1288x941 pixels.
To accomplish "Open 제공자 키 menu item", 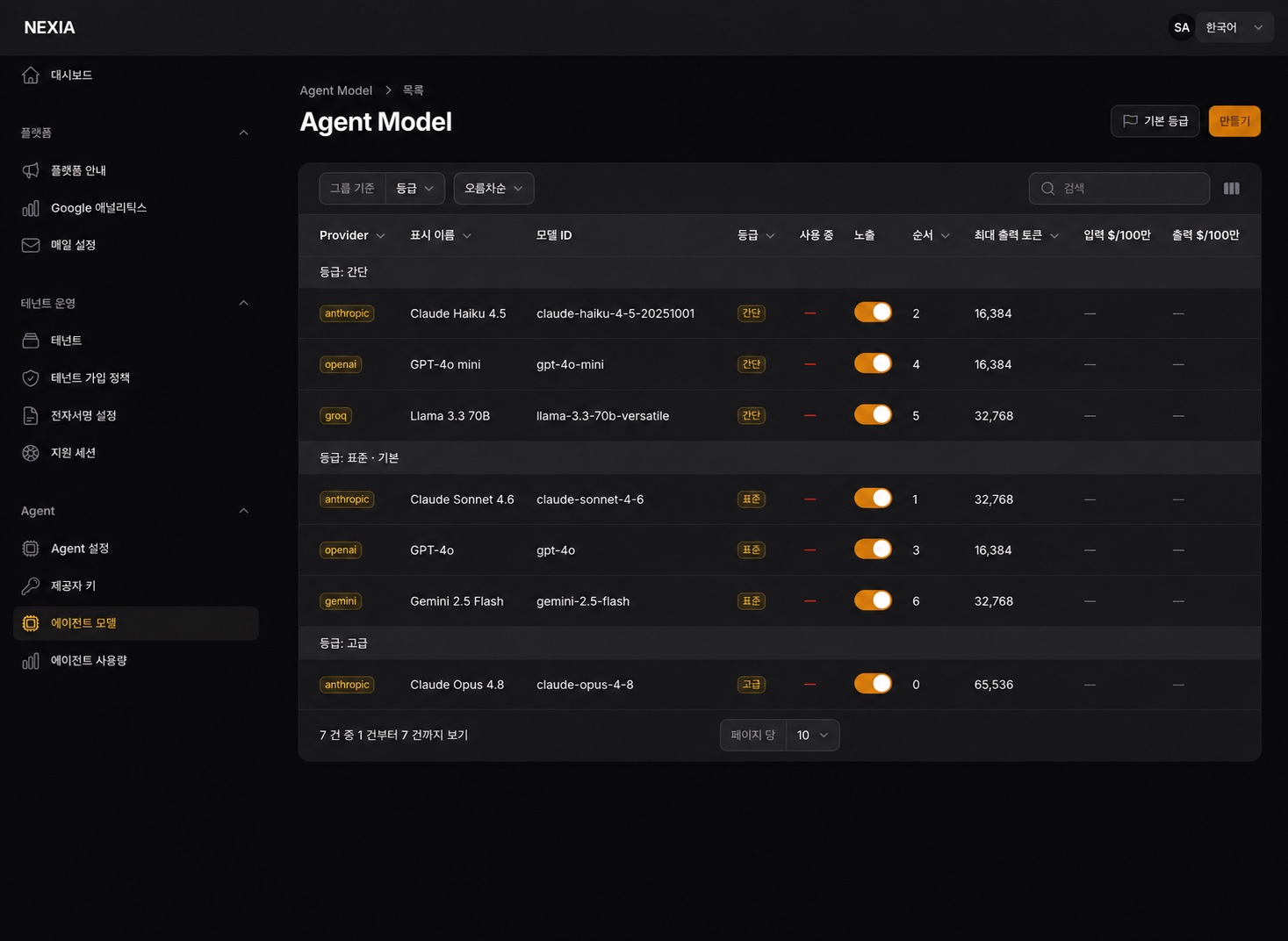I will 136,585.
